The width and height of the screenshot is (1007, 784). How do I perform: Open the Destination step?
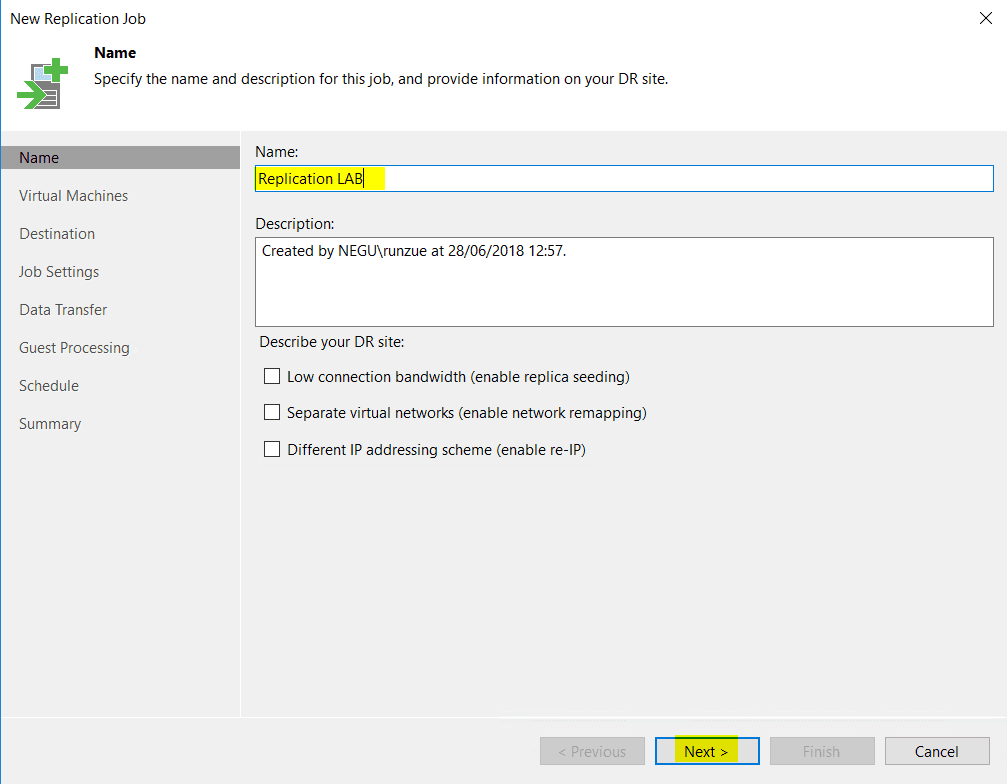pyautogui.click(x=57, y=233)
